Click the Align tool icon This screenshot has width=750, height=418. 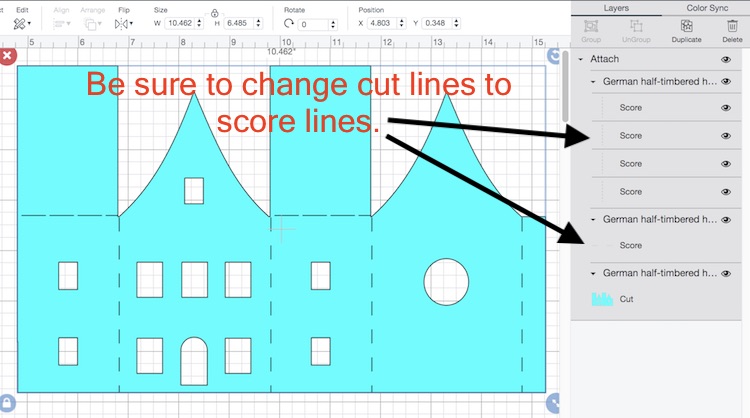[x=58, y=23]
